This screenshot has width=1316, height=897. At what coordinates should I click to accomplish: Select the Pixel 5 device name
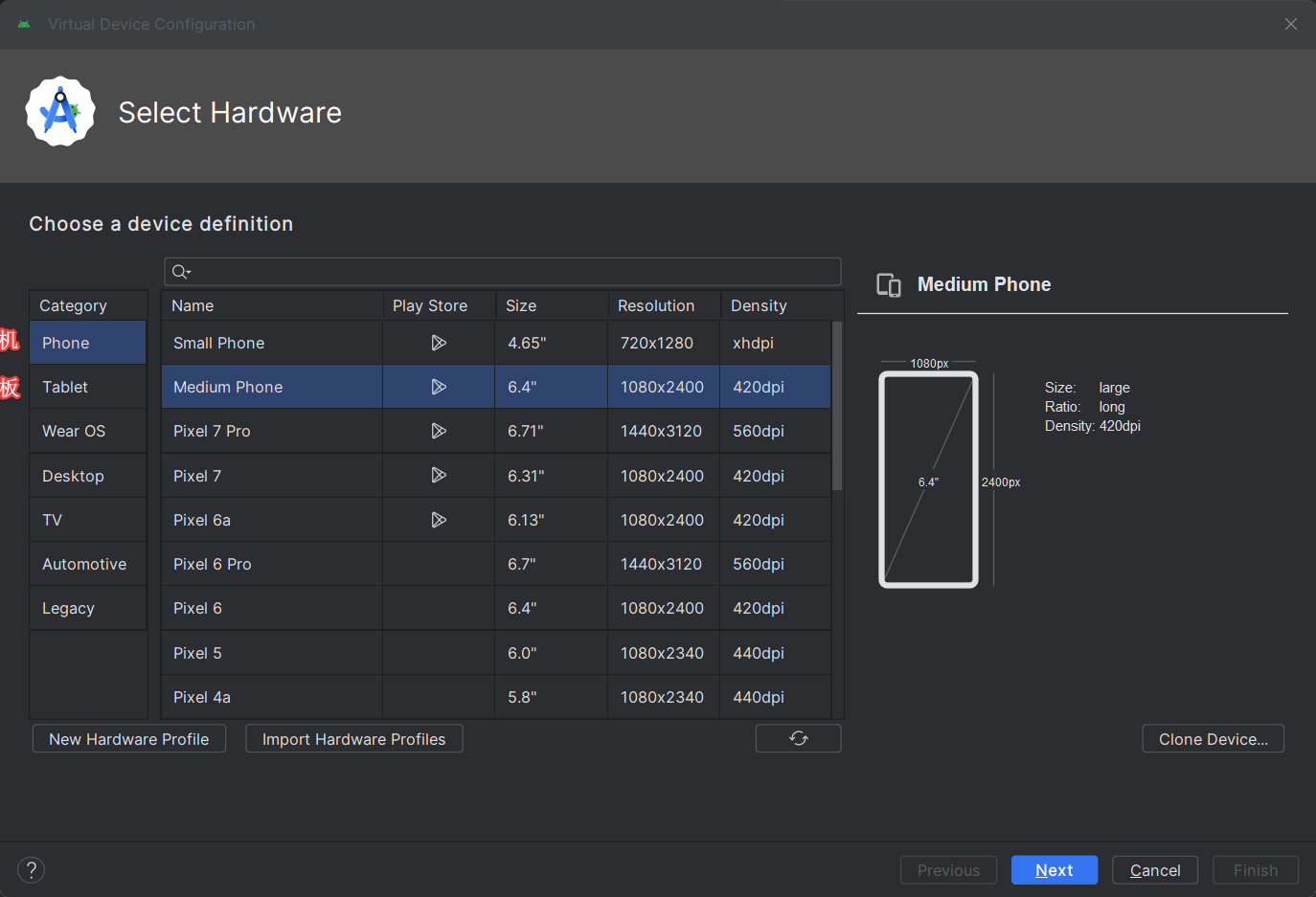pyautogui.click(x=197, y=653)
